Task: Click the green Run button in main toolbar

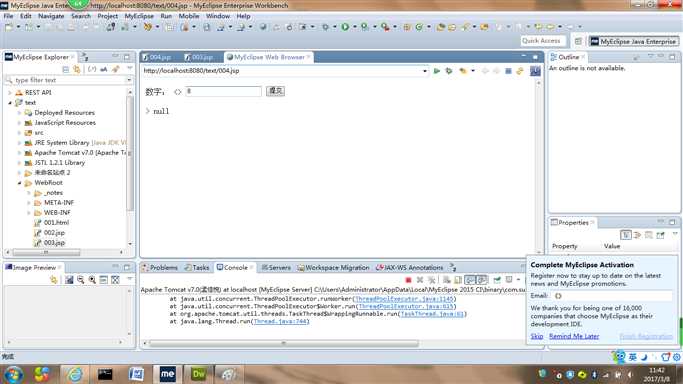Action: tap(345, 27)
